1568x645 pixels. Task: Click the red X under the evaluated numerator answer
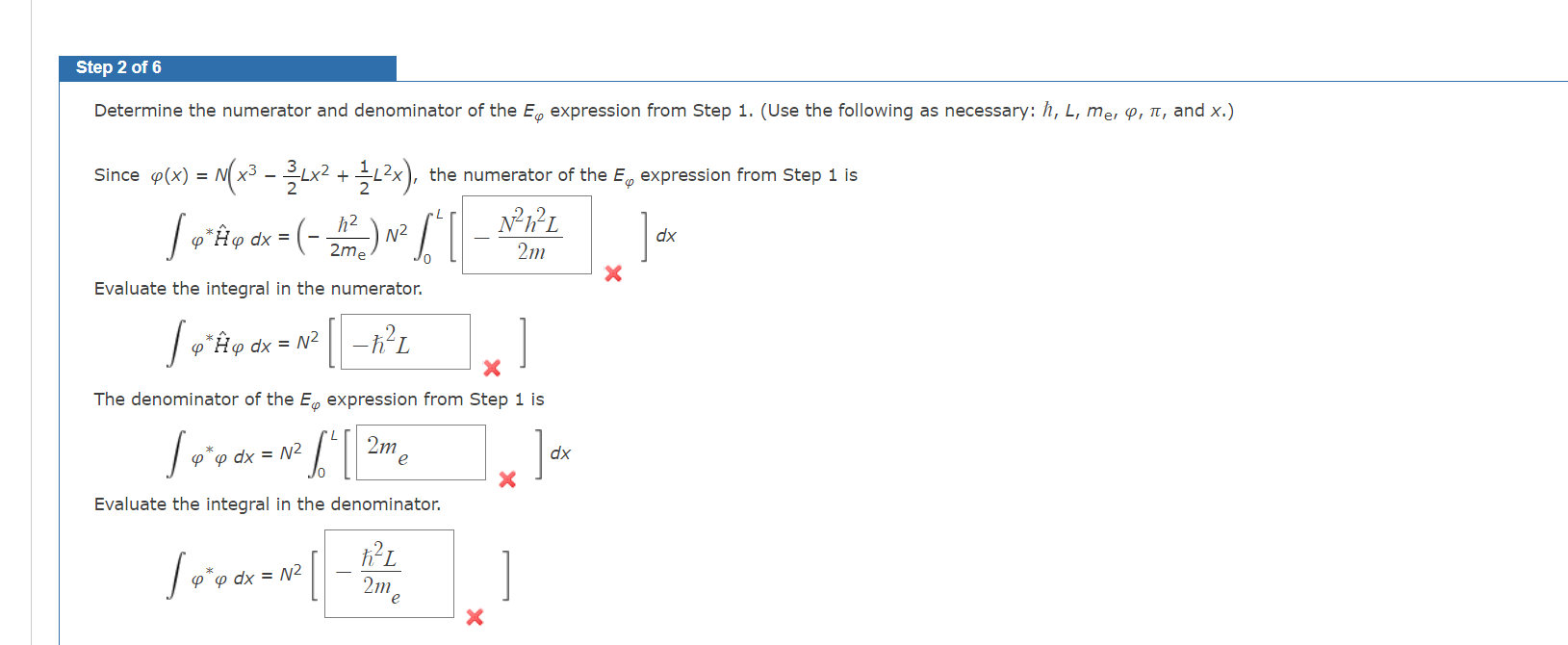491,368
